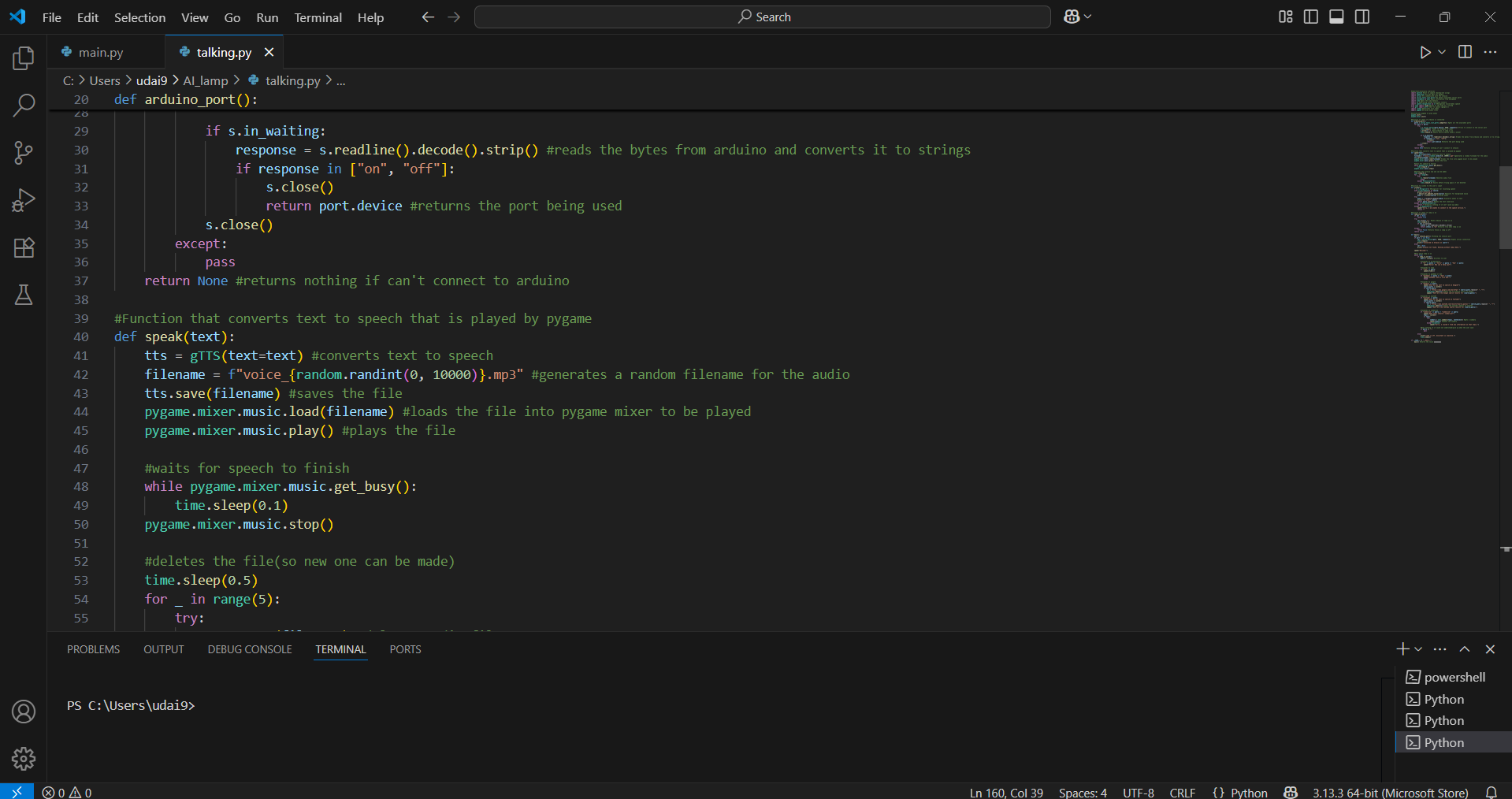Click the editor minimap code overview
Viewport: 1512px width, 799px height.
coord(1453,217)
